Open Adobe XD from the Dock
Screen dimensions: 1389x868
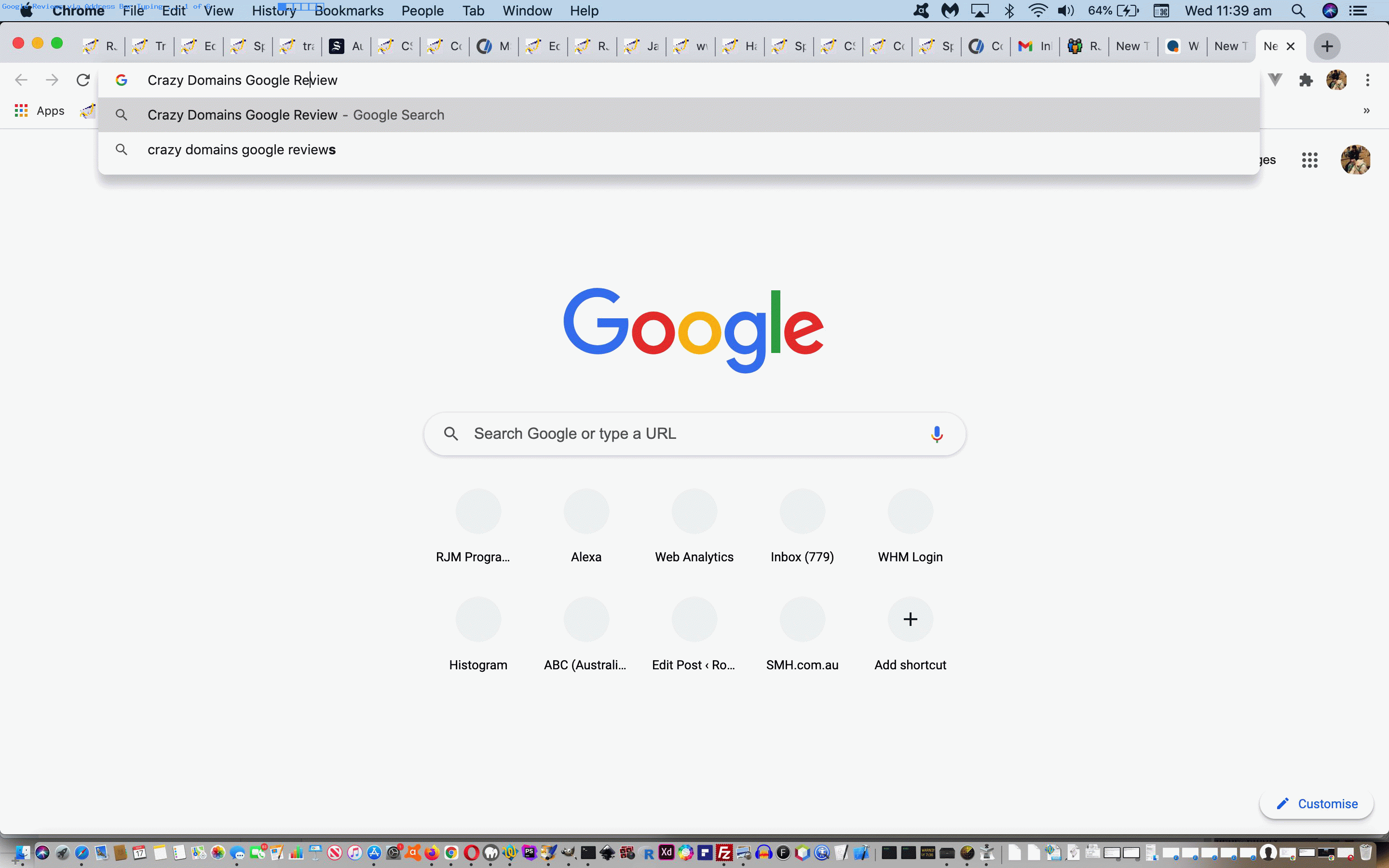[667, 853]
